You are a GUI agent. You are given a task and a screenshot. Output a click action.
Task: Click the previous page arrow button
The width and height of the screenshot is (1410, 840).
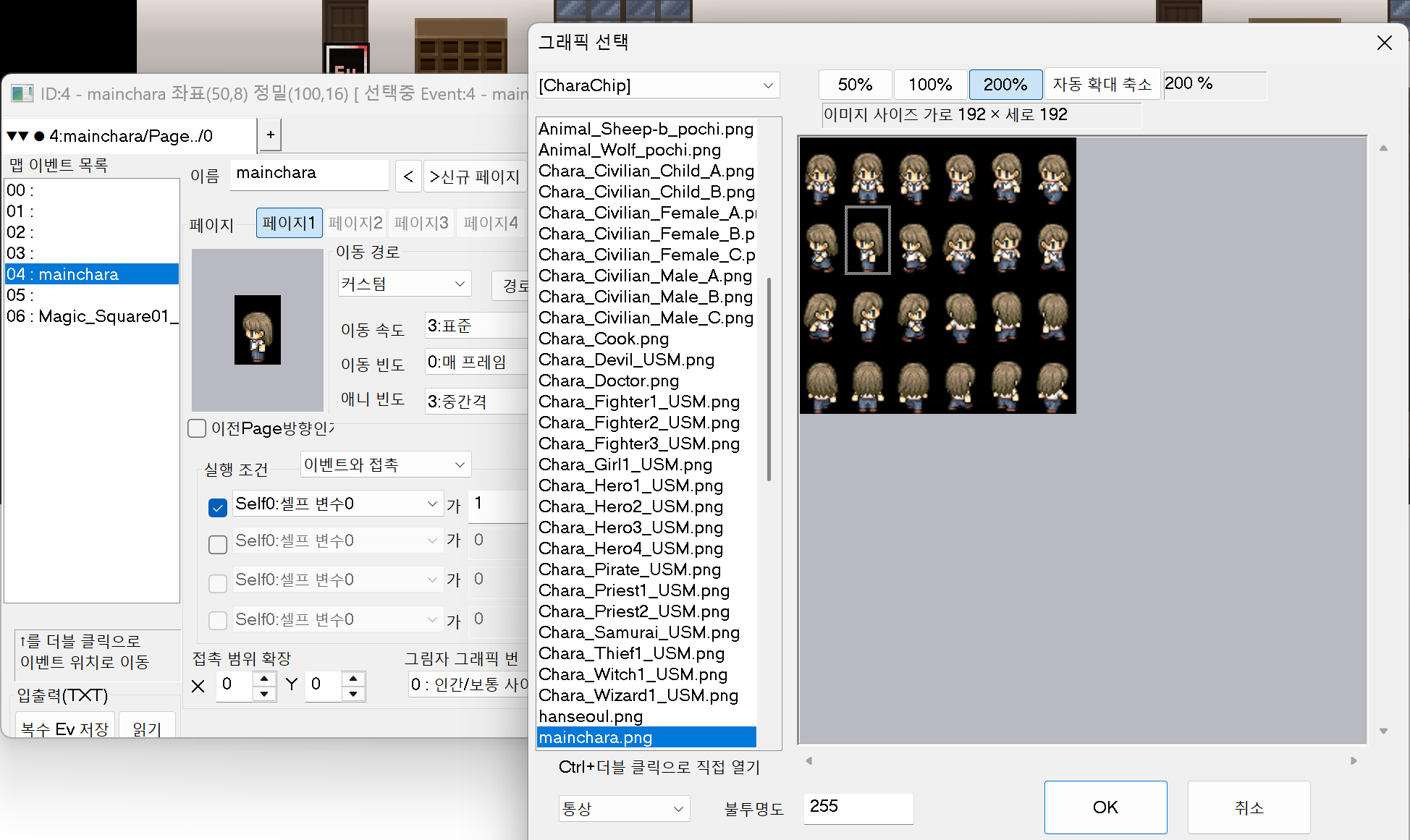click(408, 177)
